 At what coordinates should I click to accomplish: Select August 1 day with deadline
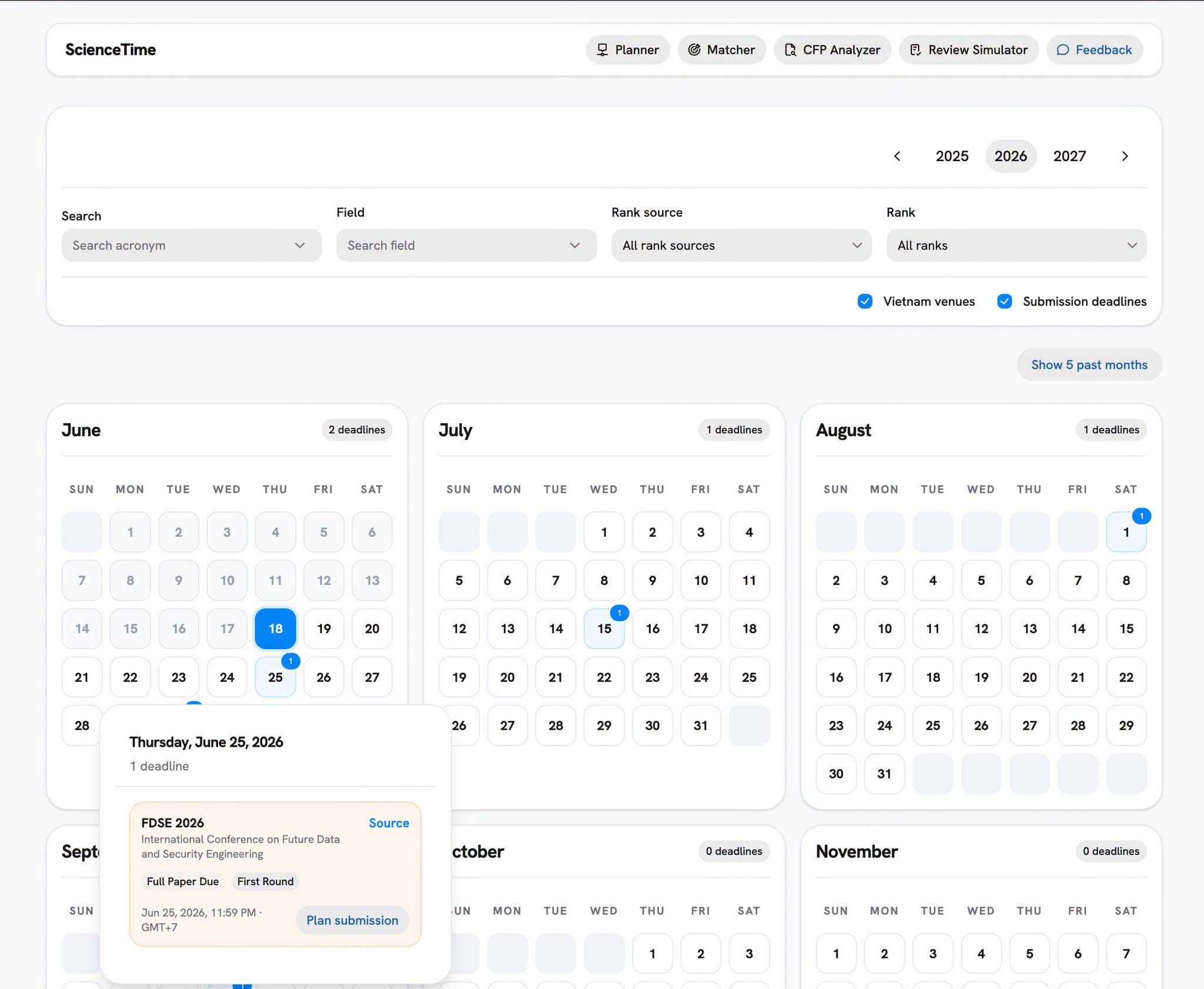pos(1126,532)
